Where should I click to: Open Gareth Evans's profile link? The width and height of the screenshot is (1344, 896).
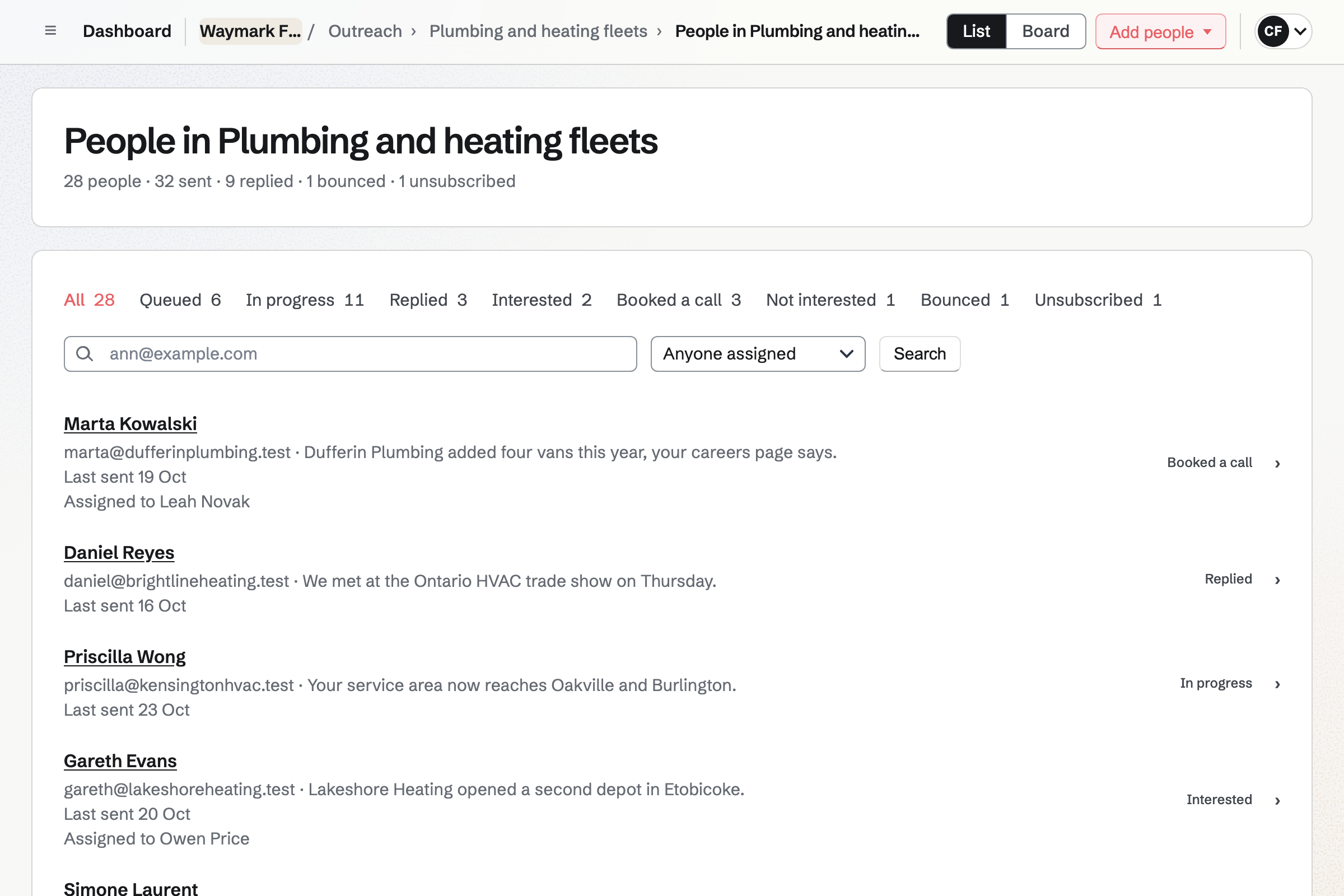point(120,761)
